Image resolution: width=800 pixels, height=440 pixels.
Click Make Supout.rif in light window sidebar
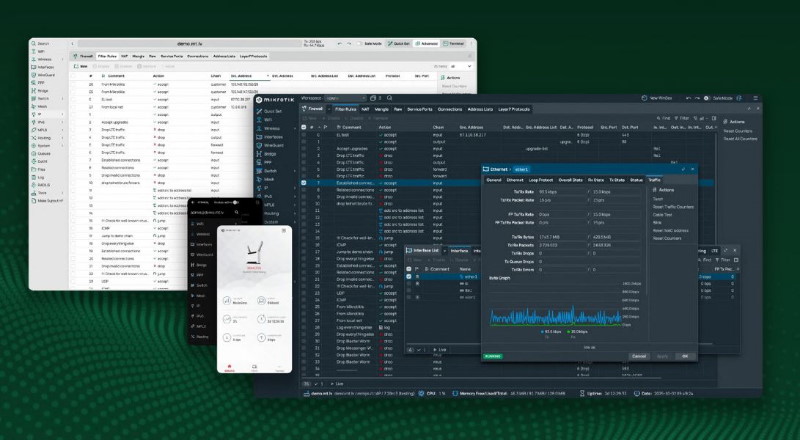[47, 201]
